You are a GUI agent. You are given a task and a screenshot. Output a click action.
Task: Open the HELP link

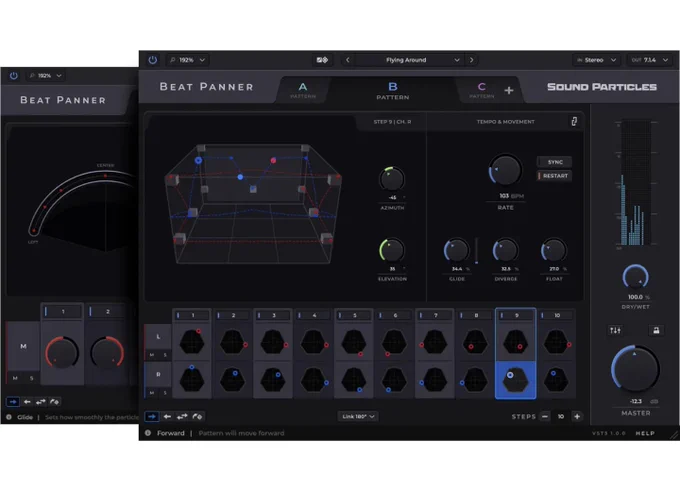(x=645, y=433)
